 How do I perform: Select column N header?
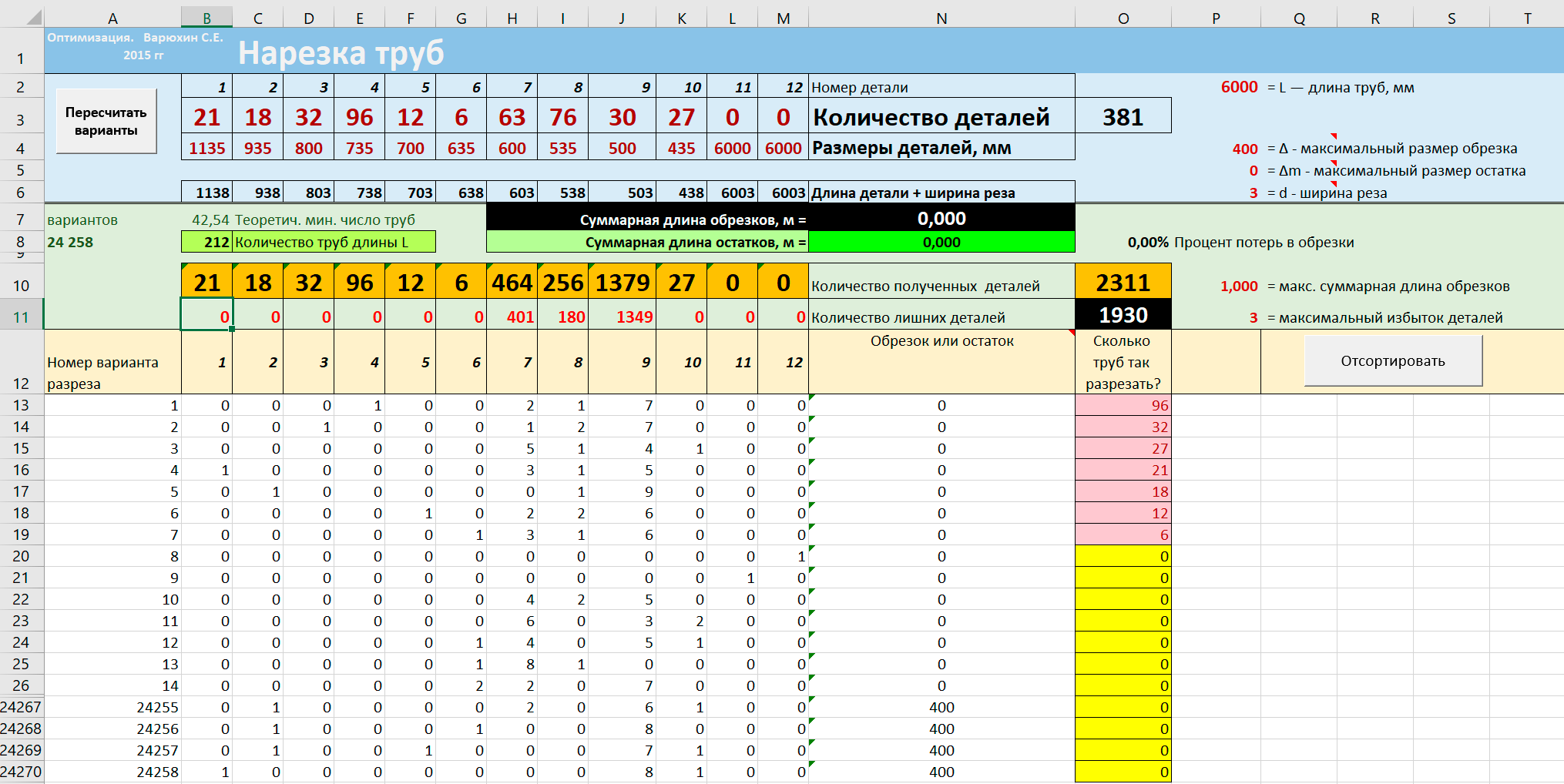(941, 18)
